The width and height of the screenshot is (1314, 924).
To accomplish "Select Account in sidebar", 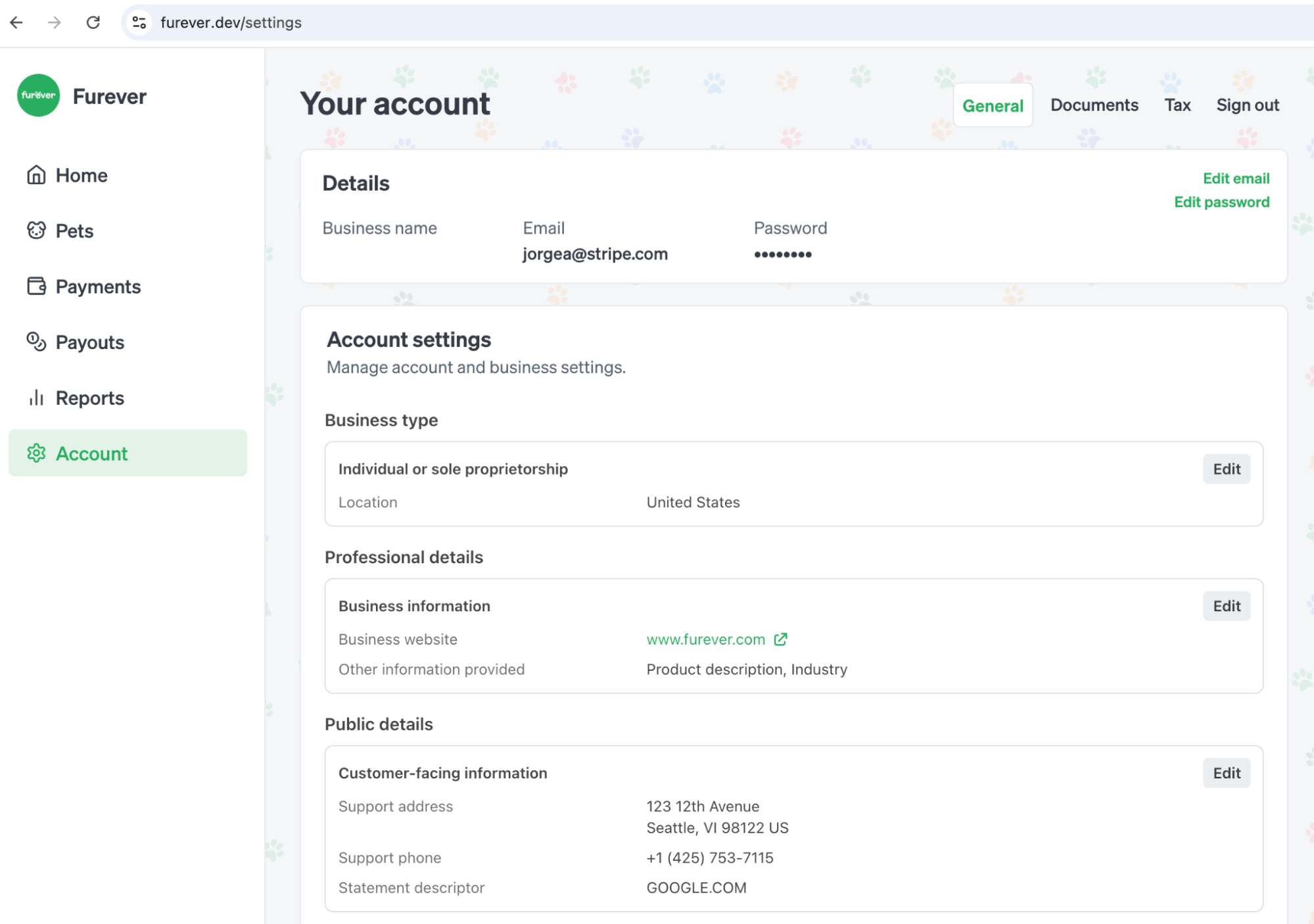I will 128,453.
